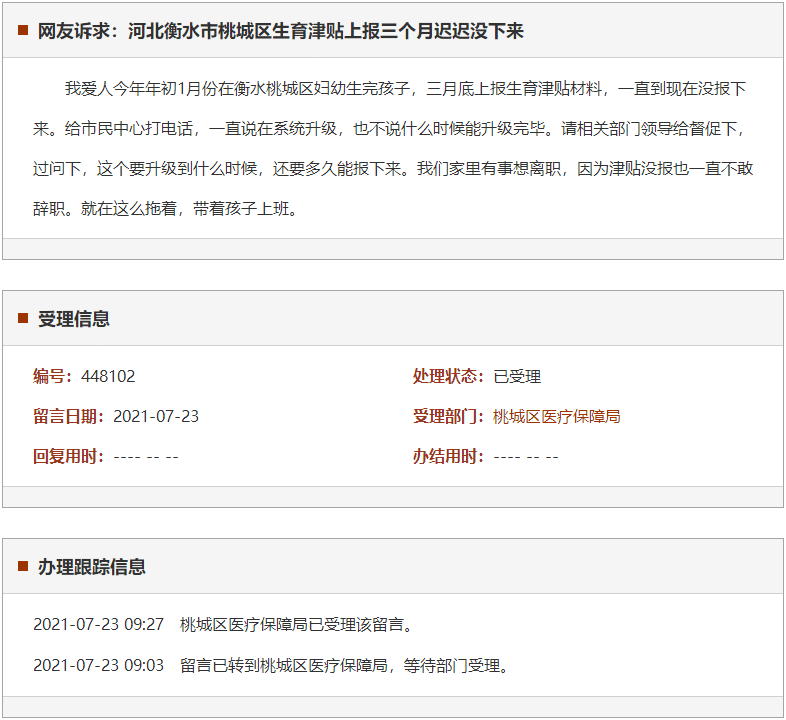The width and height of the screenshot is (786, 720).
Task: Click the dashes next to 办结用时
Action: [526, 456]
